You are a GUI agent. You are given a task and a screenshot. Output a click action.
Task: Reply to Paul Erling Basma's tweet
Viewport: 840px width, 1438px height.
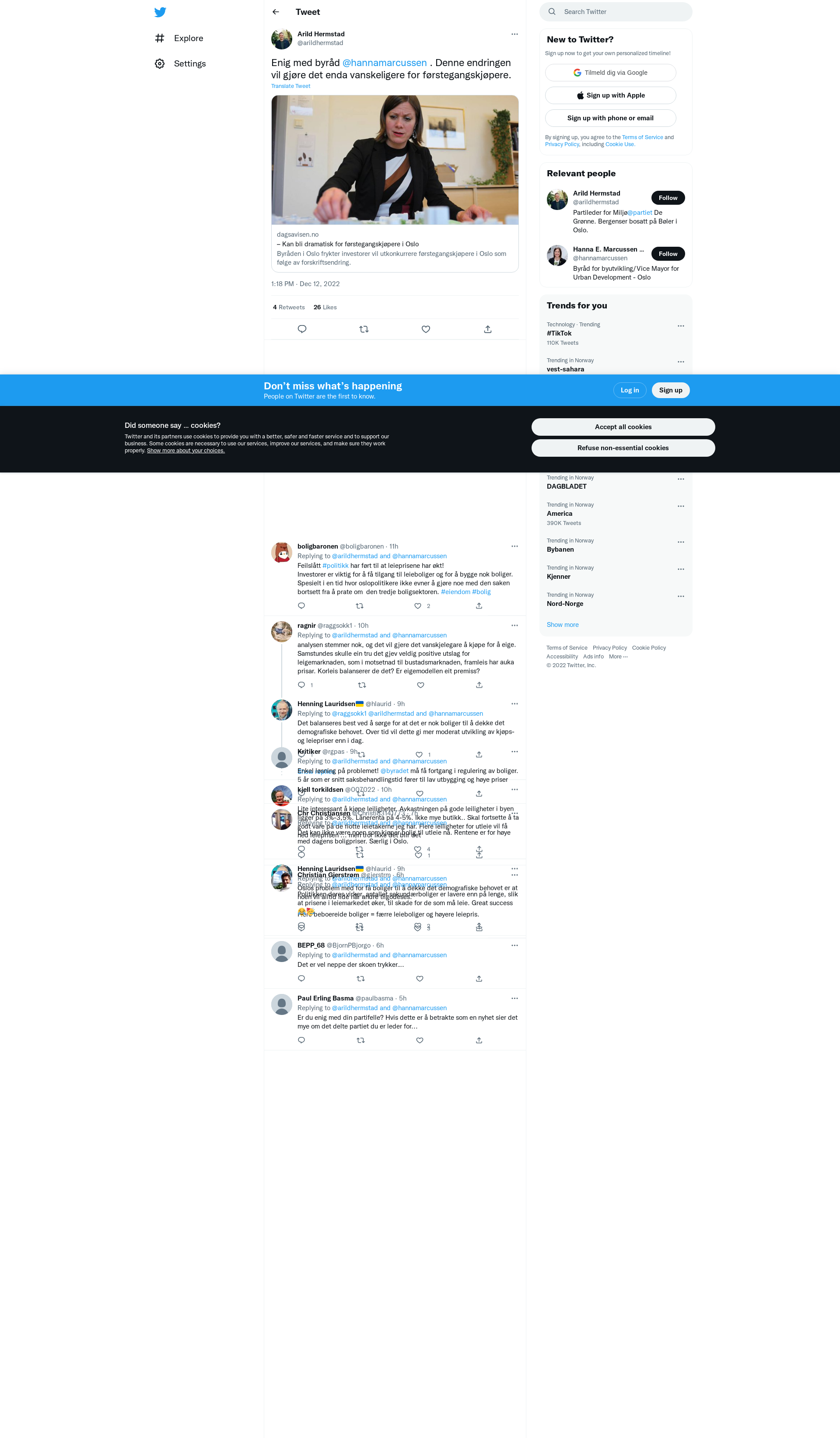click(x=301, y=1040)
